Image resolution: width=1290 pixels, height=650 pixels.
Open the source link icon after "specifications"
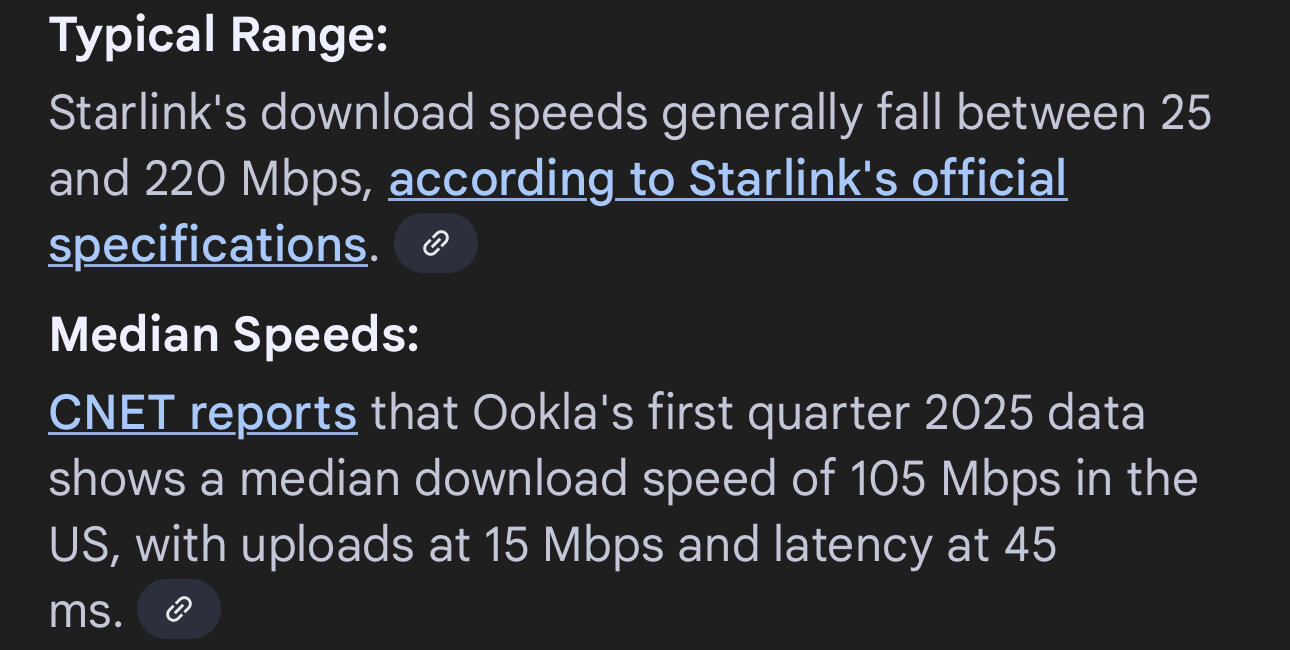tap(436, 243)
